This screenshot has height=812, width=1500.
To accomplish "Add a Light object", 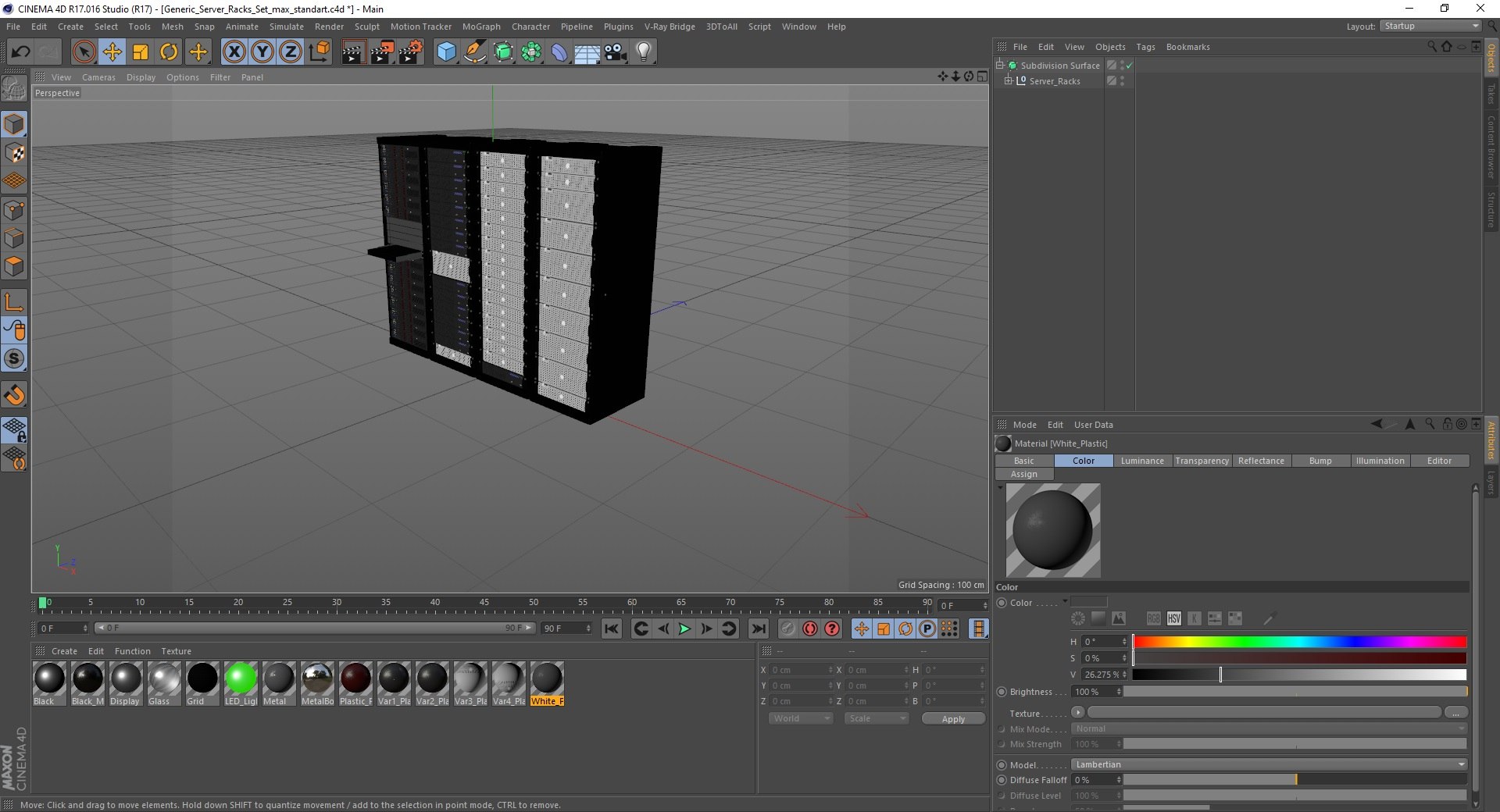I will [x=644, y=52].
